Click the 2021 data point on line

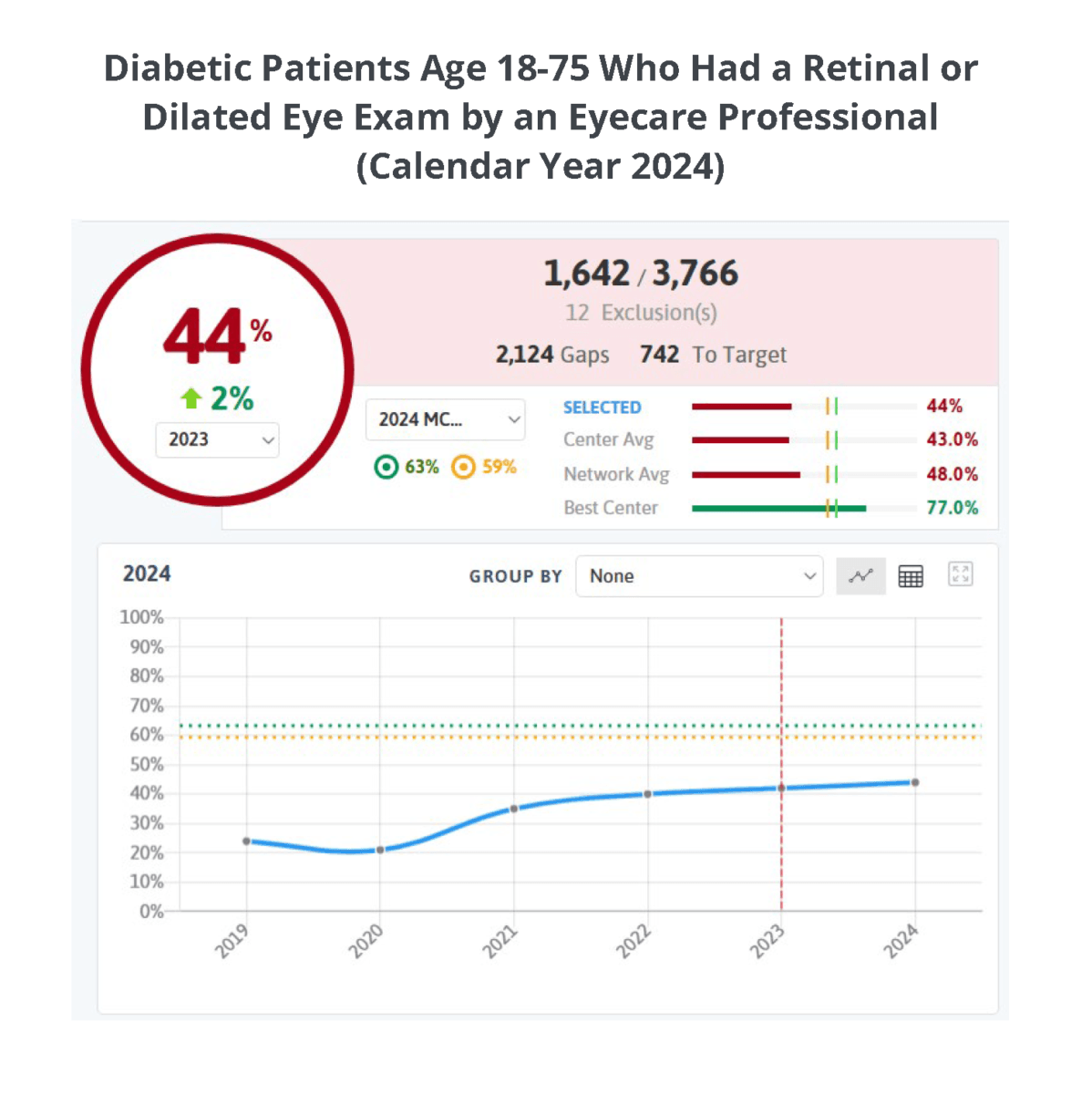(514, 809)
